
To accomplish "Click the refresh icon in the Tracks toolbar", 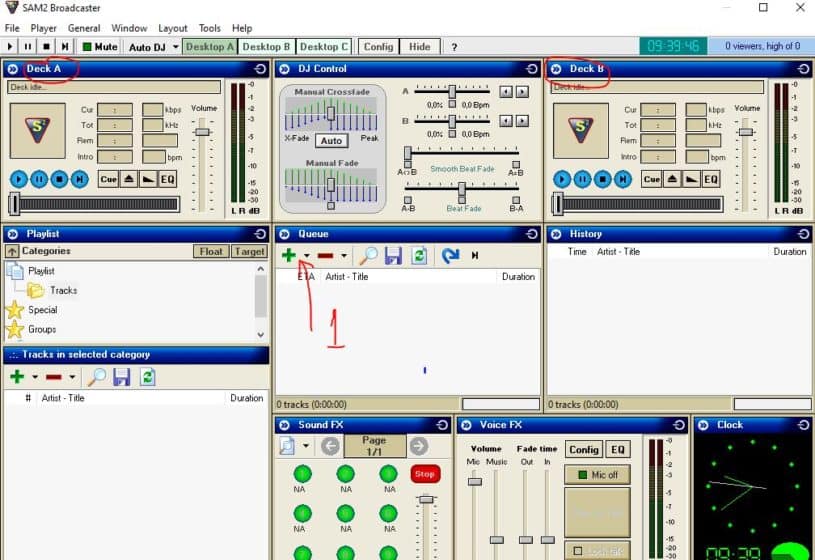I will click(148, 377).
